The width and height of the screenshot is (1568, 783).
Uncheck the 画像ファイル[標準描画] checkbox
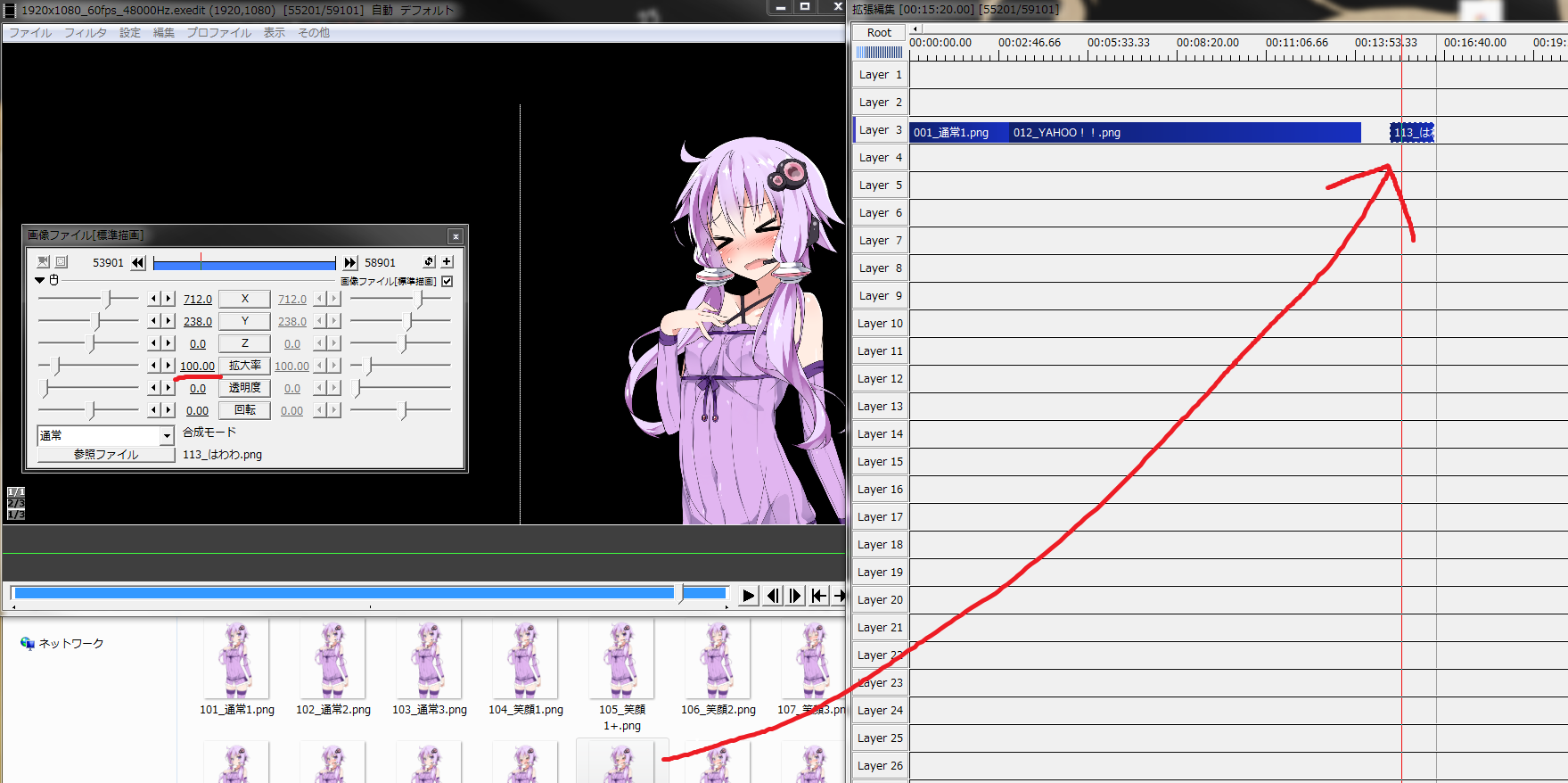447,281
